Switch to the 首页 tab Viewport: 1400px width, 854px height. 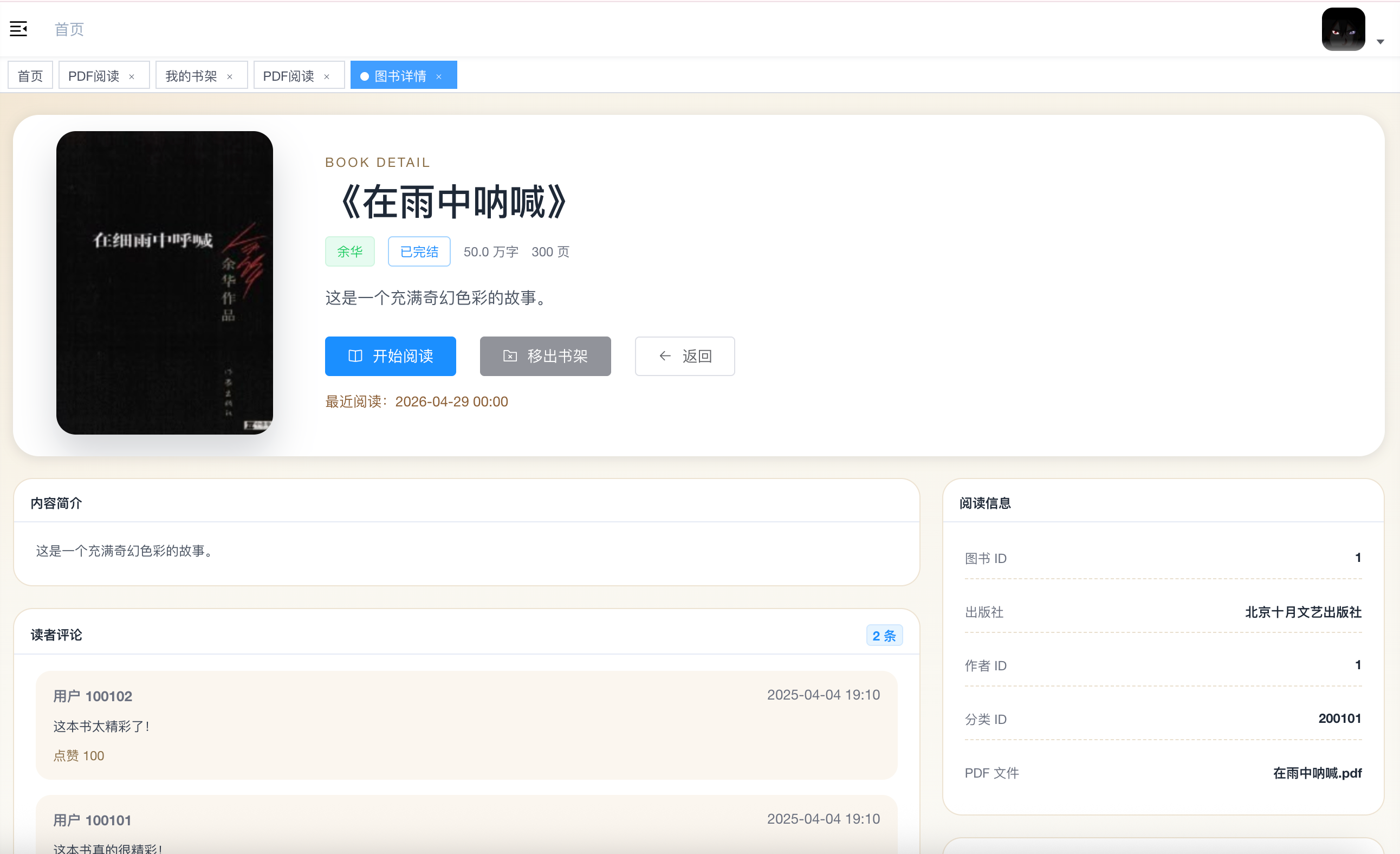point(30,75)
